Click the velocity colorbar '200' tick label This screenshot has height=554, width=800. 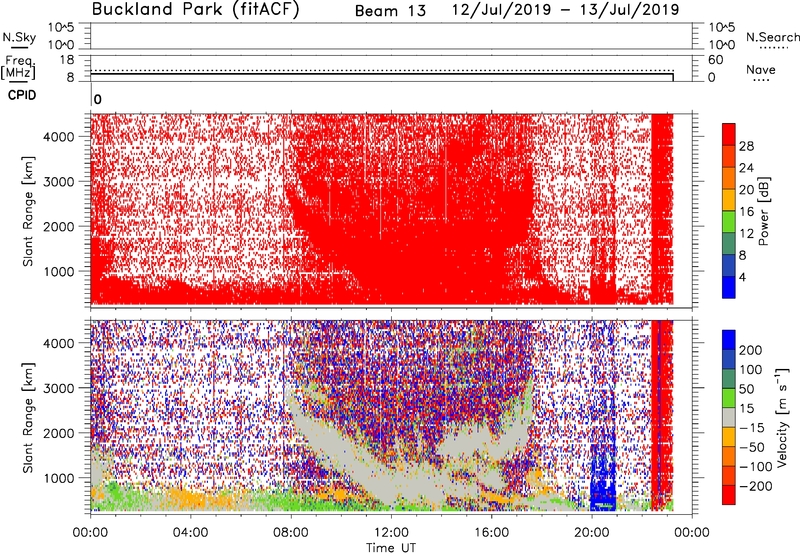click(751, 350)
